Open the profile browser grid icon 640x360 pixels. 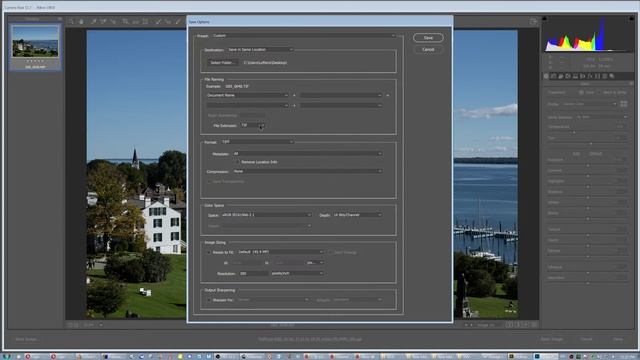[624, 104]
